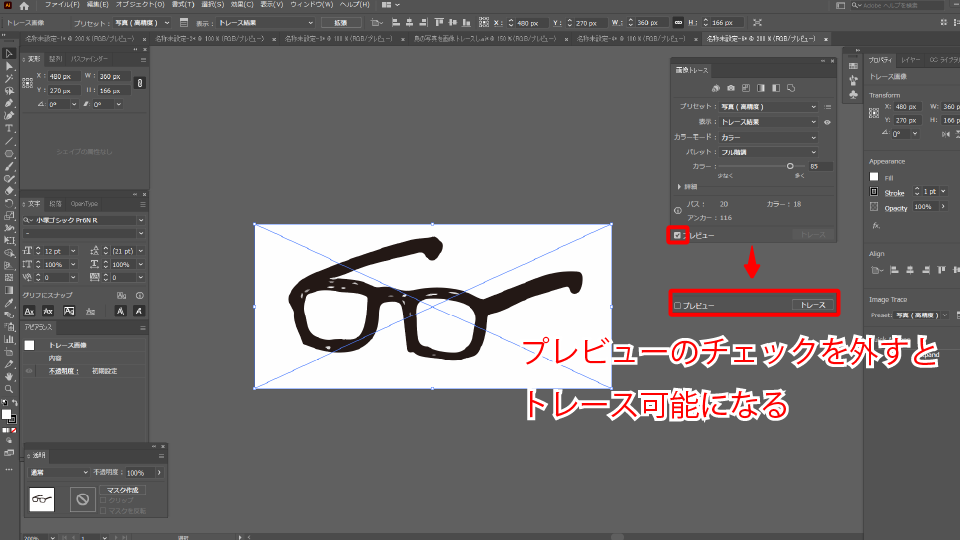960x540 pixels.
Task: Open font family dropdown 小塚ゴシック Pr6N R
Action: [83, 220]
